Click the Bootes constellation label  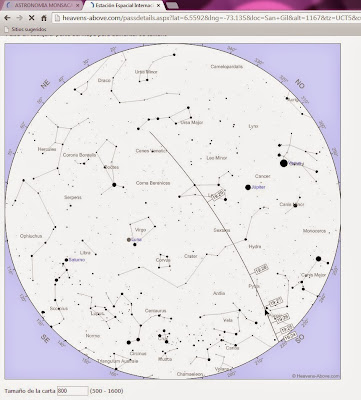coord(111,167)
